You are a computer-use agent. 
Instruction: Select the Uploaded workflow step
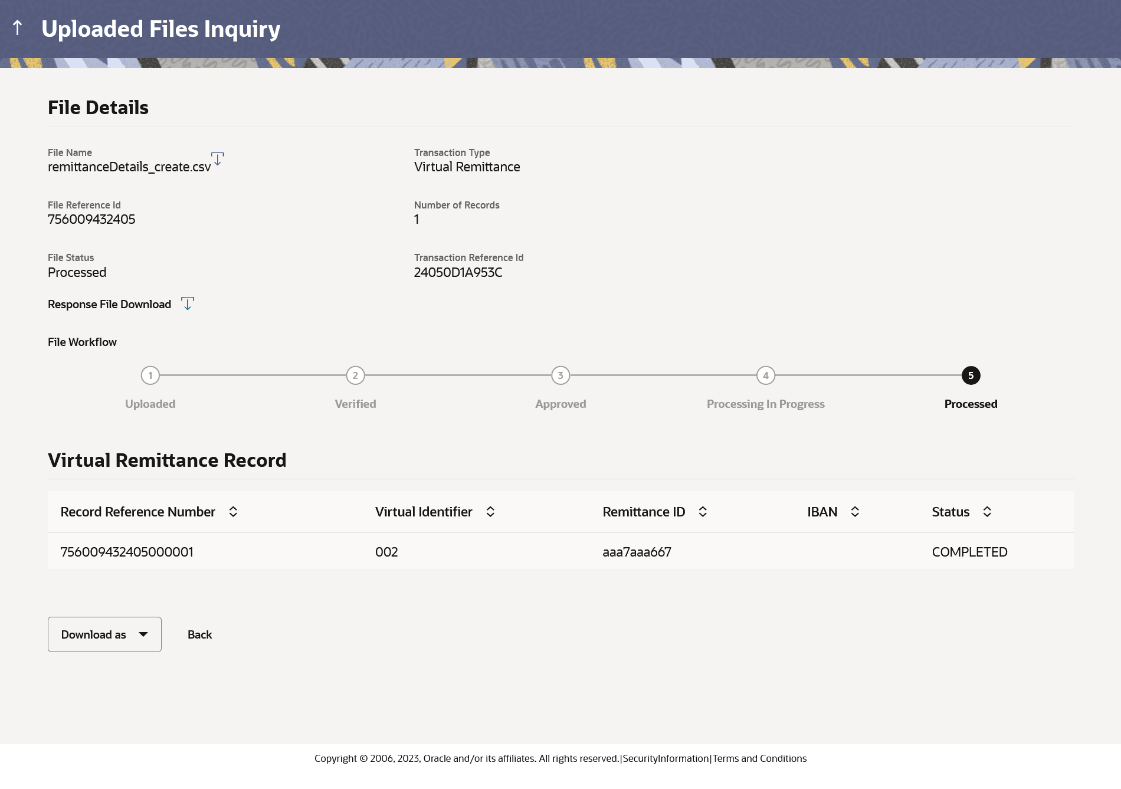(x=150, y=376)
